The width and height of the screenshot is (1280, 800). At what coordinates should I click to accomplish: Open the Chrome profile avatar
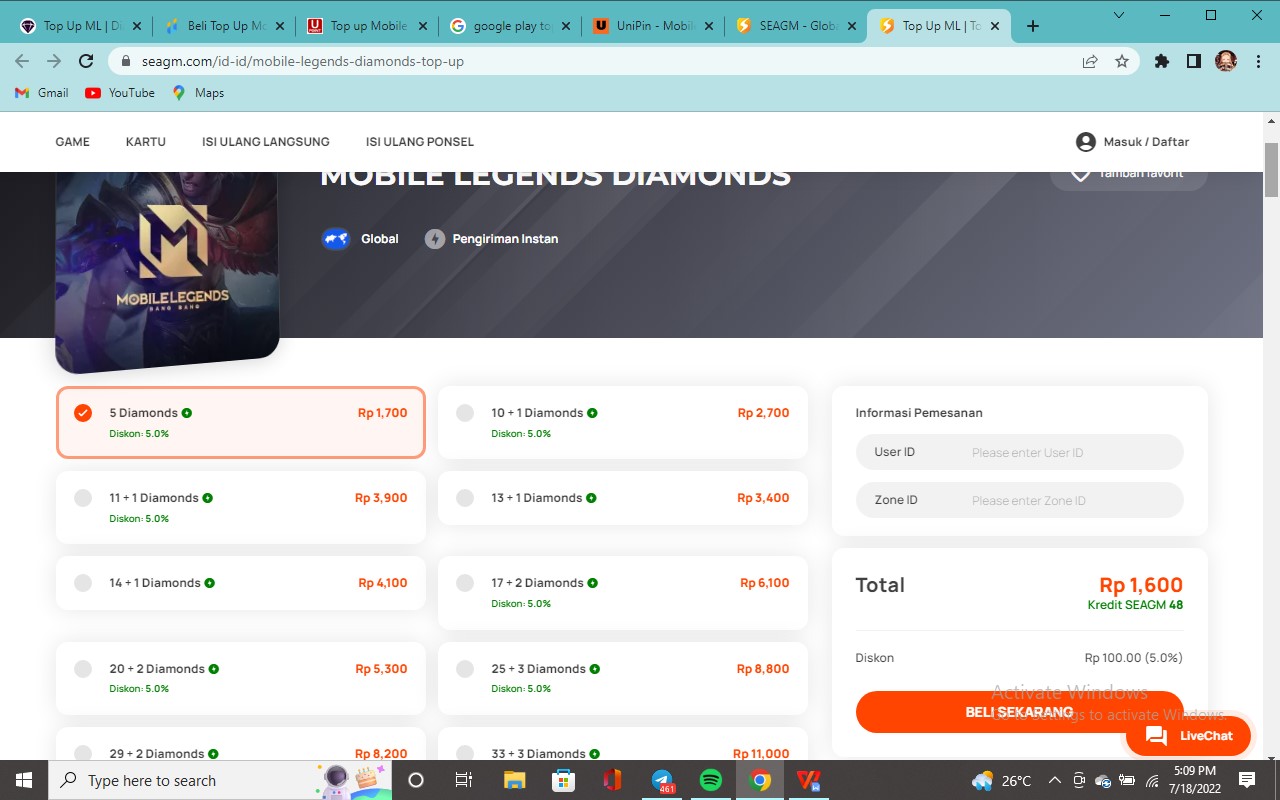pos(1226,61)
